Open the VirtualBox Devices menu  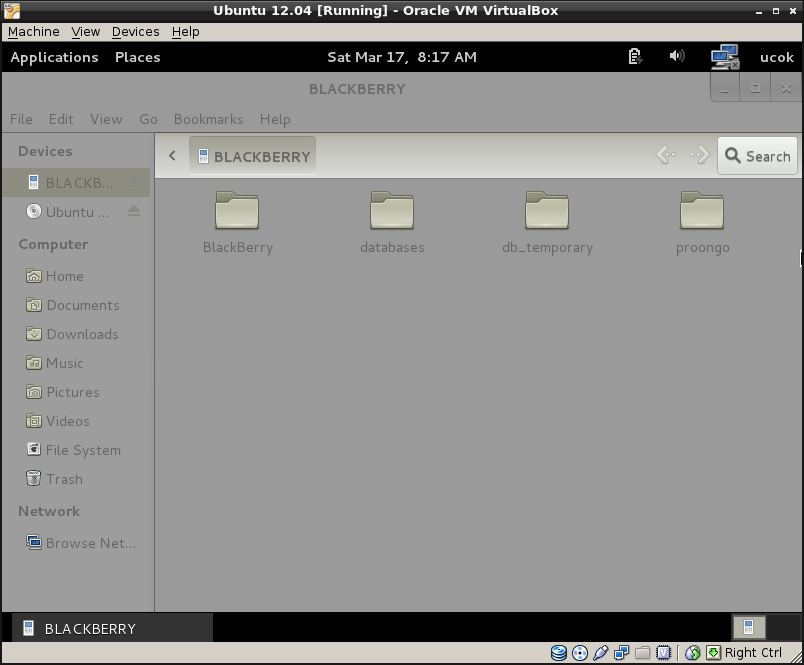pos(135,32)
